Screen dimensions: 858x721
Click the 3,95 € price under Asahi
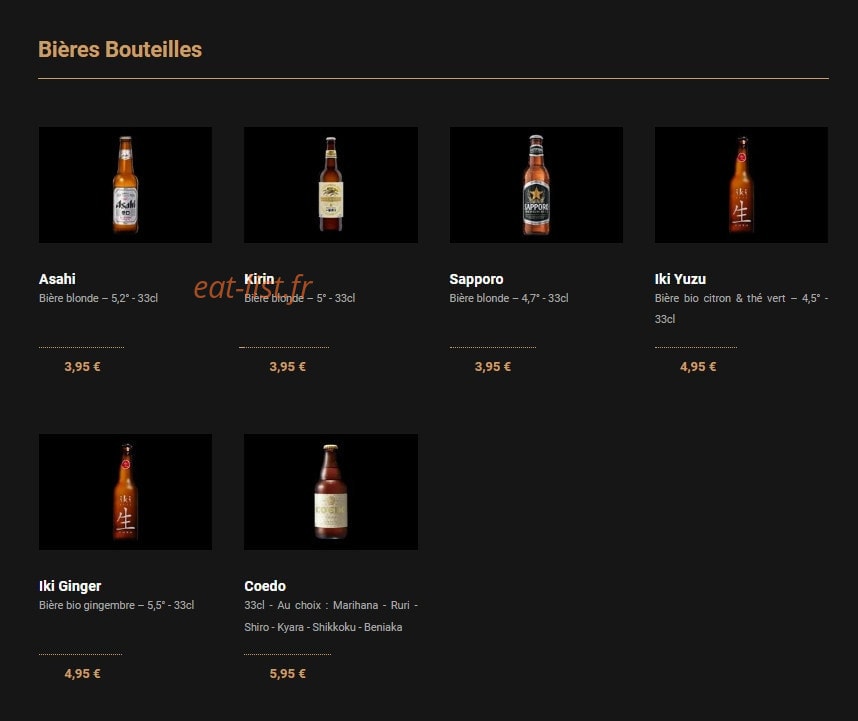(82, 367)
